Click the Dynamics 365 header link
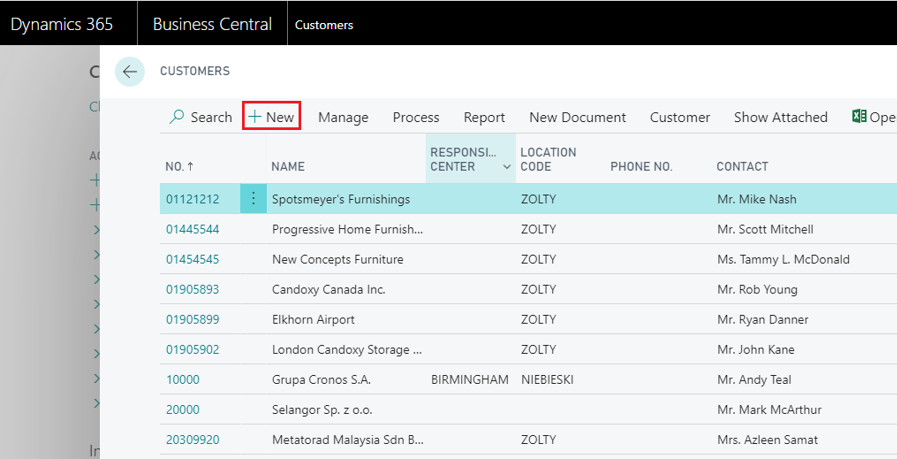The height and width of the screenshot is (459, 897). point(62,24)
